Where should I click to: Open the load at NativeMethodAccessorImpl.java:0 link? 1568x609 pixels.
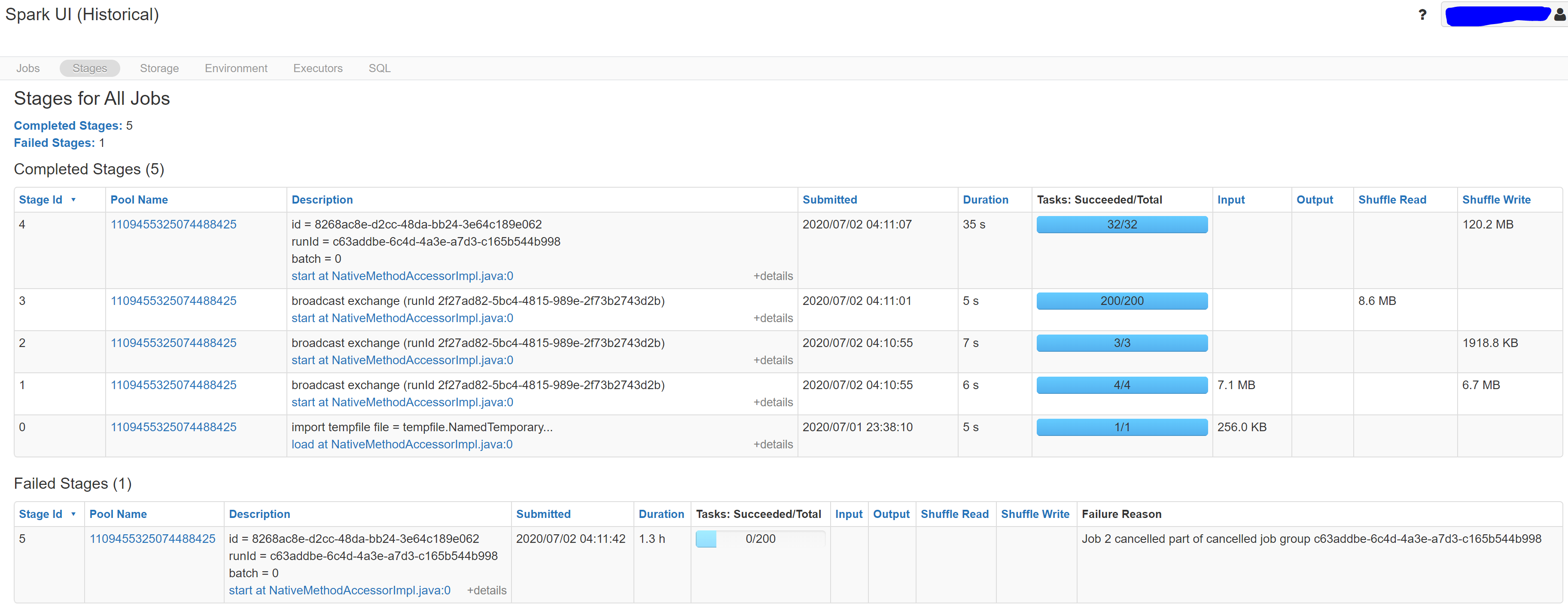(402, 445)
